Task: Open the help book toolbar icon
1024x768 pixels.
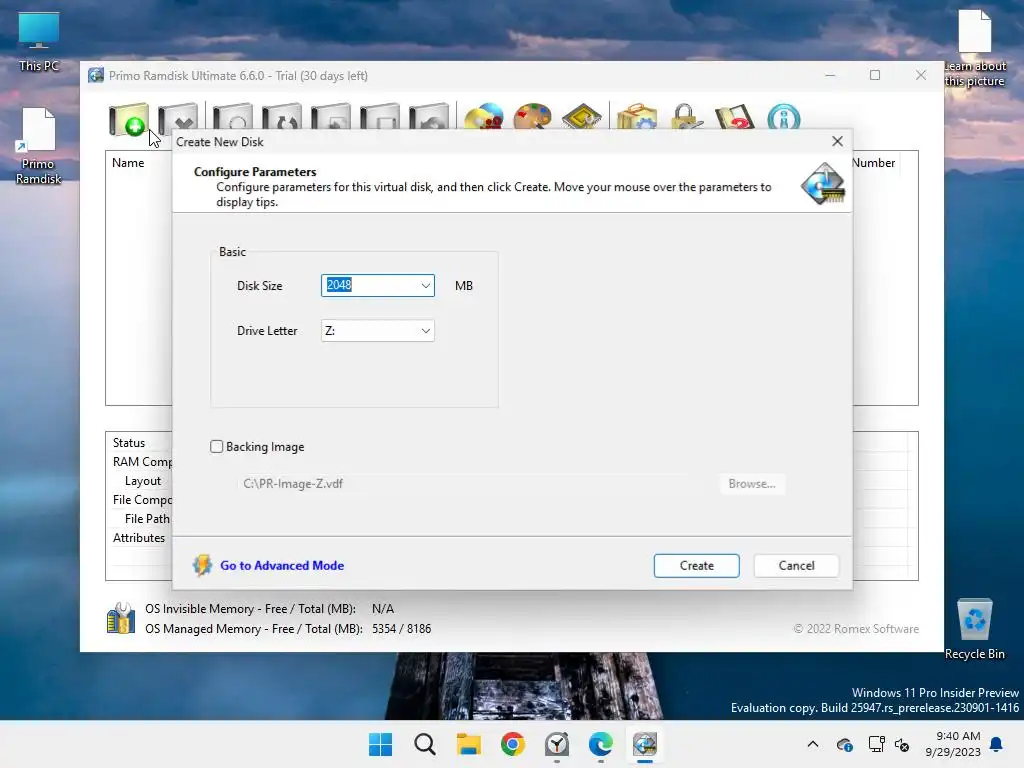Action: click(x=735, y=117)
